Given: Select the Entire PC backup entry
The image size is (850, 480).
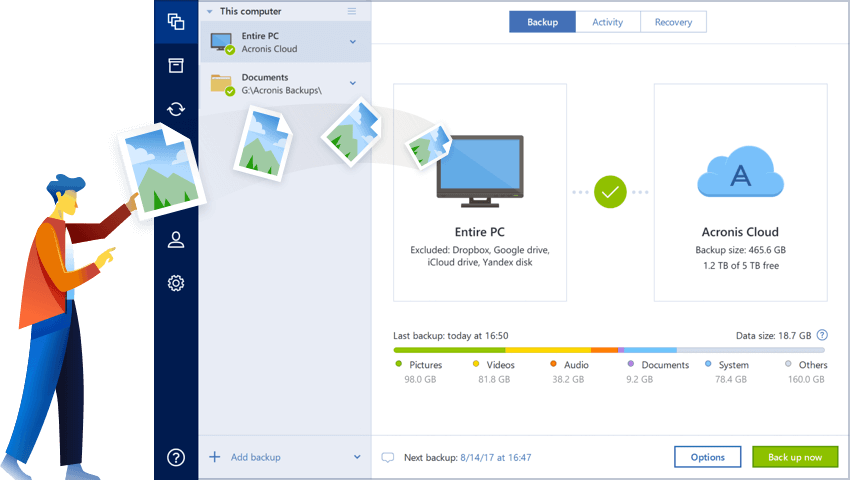Looking at the screenshot, I should [x=285, y=42].
